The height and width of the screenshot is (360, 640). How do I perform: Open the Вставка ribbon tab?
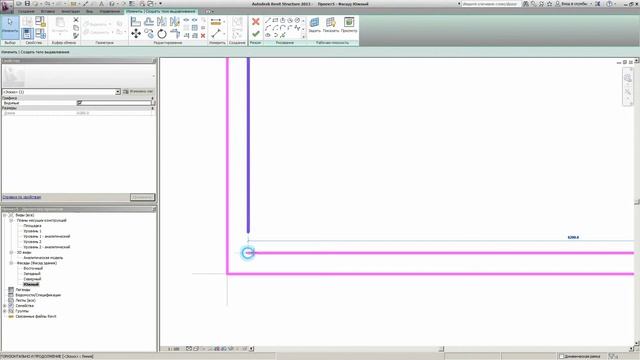click(x=48, y=11)
